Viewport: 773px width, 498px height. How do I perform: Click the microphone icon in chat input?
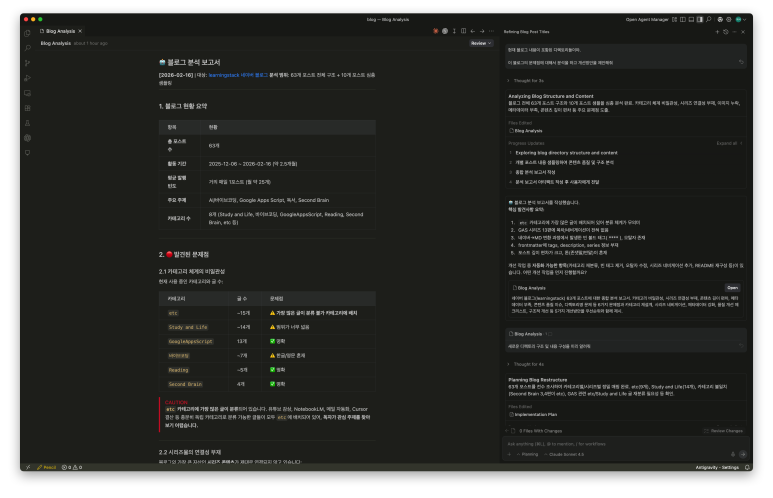[x=731, y=453]
